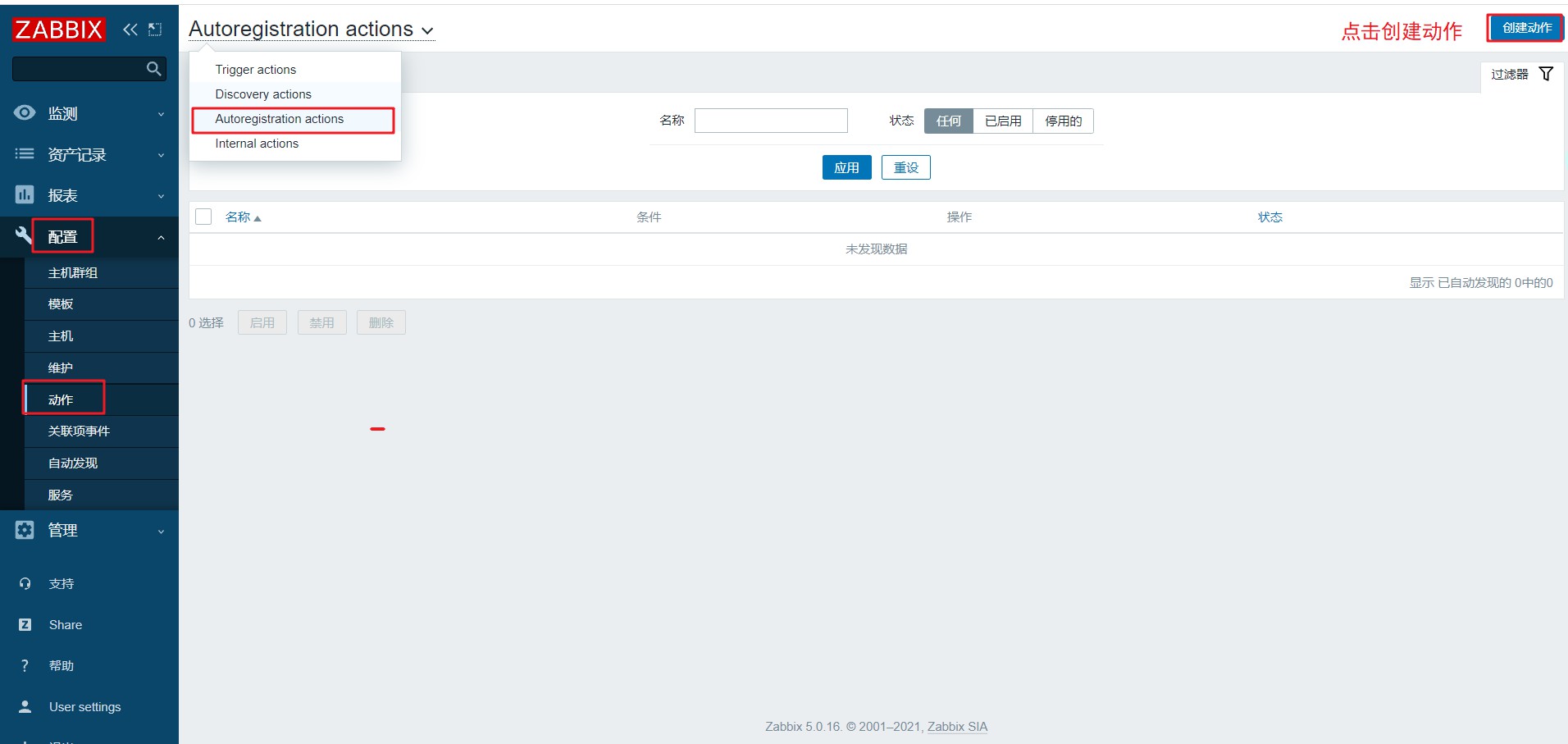Click the 帮助 question mark icon

click(25, 666)
